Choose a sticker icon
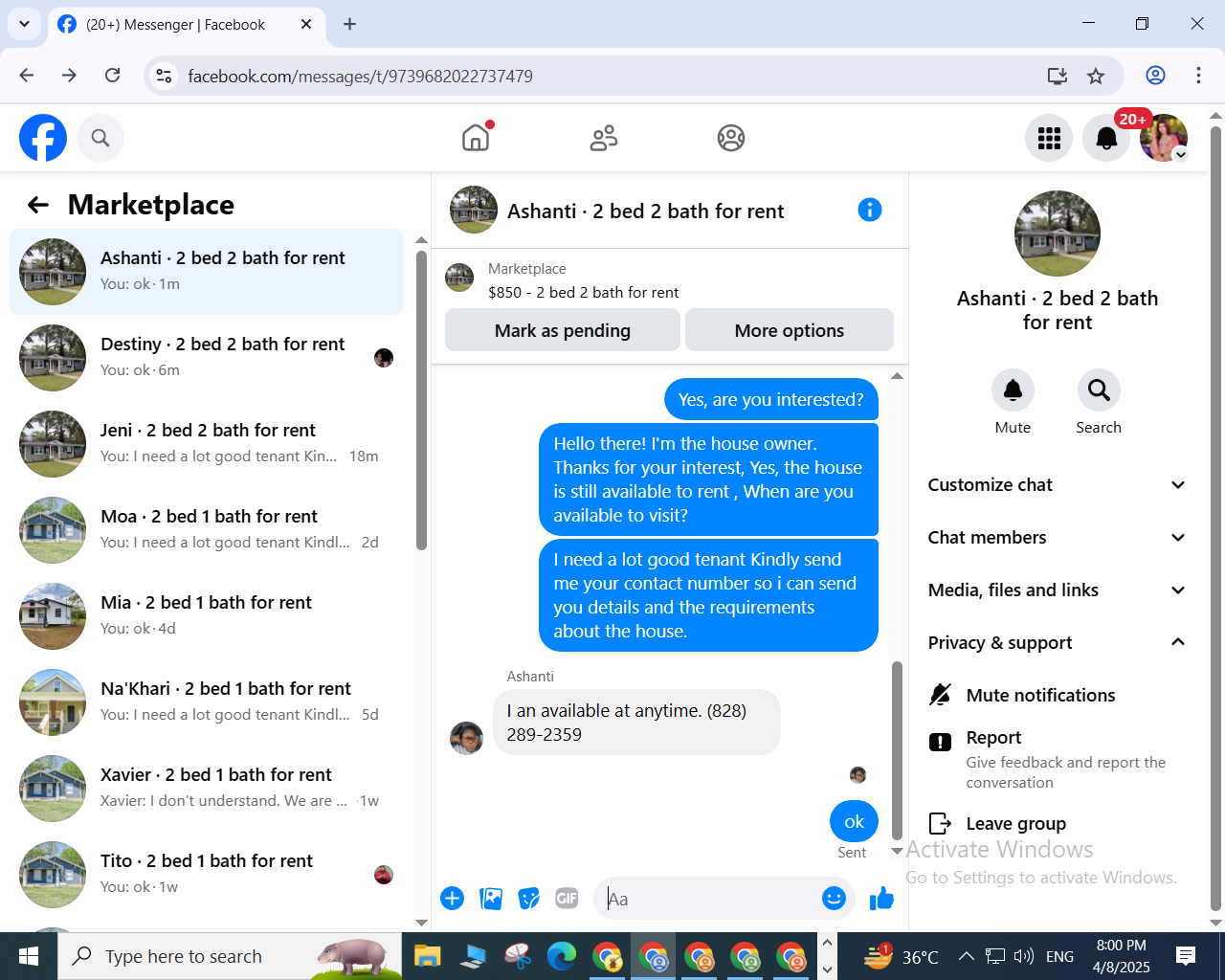The height and width of the screenshot is (980, 1225). click(529, 898)
